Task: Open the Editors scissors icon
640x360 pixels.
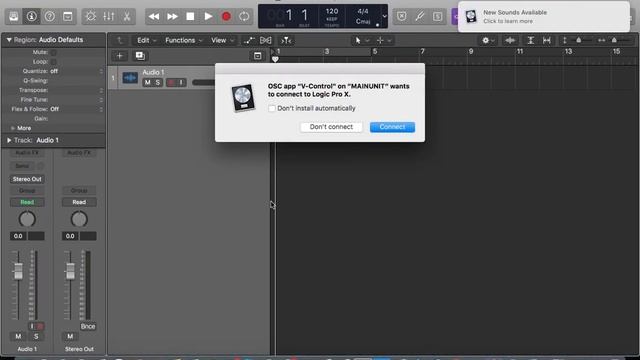Action: coord(127,16)
